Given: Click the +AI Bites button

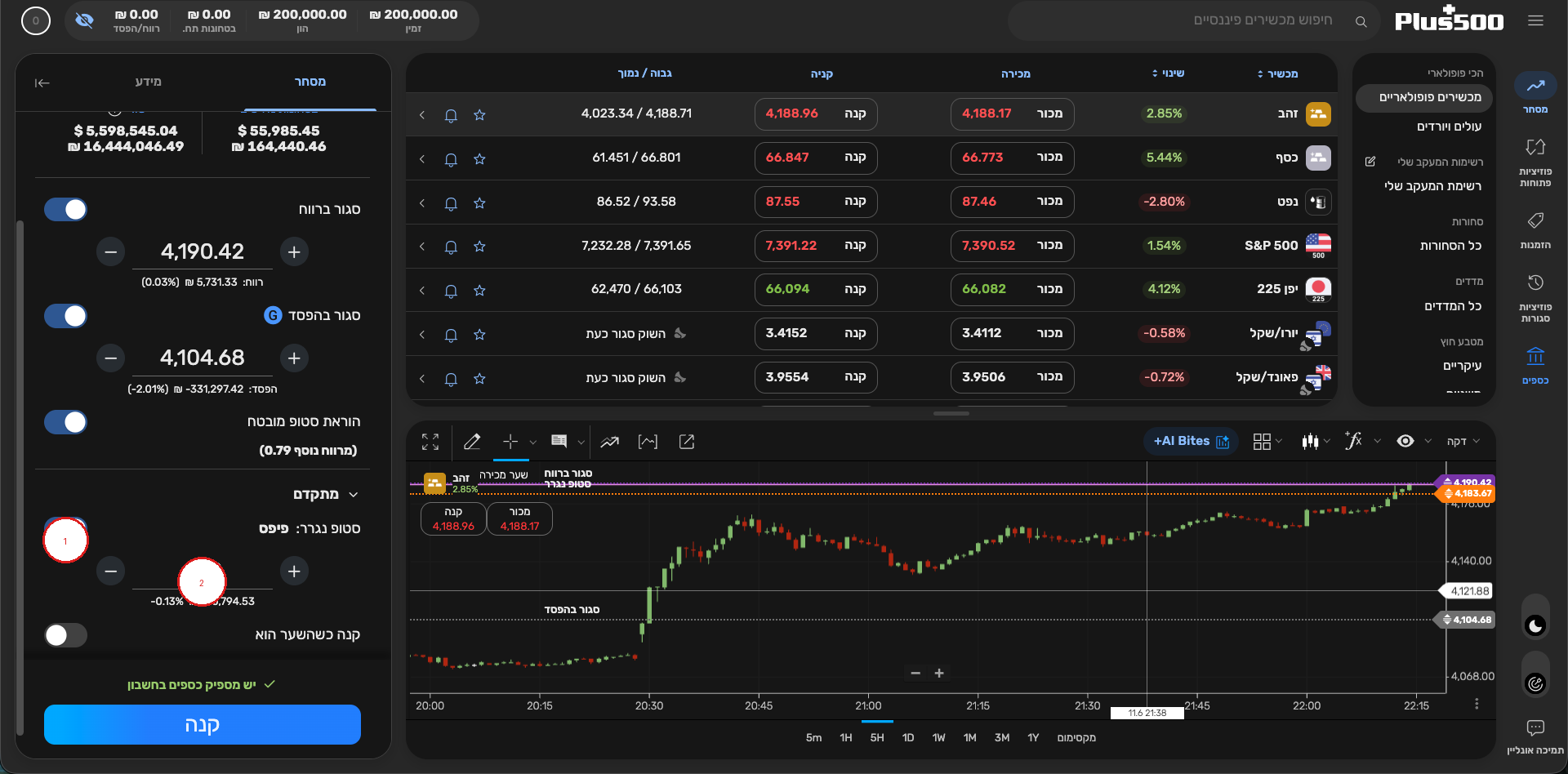Looking at the screenshot, I should click(x=1191, y=441).
